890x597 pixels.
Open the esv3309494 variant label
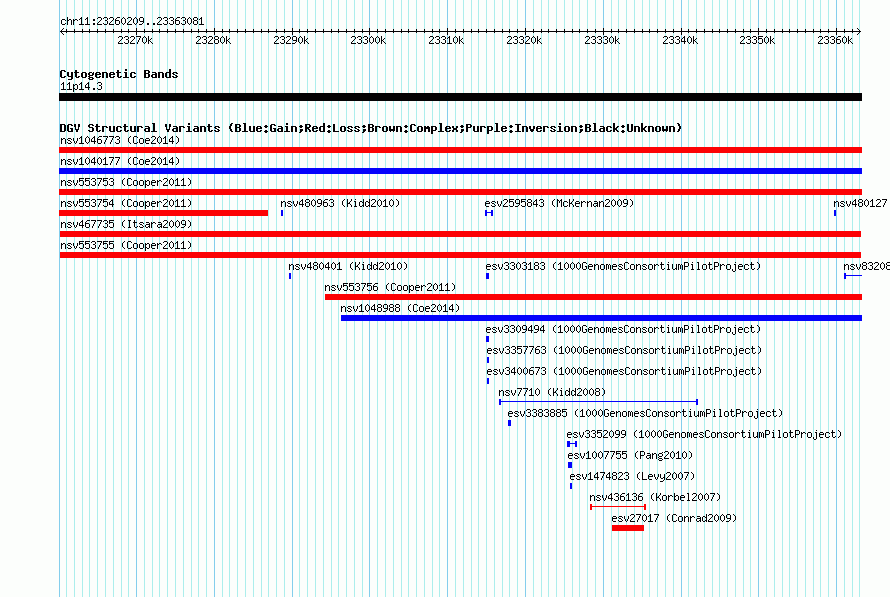pyautogui.click(x=623, y=329)
